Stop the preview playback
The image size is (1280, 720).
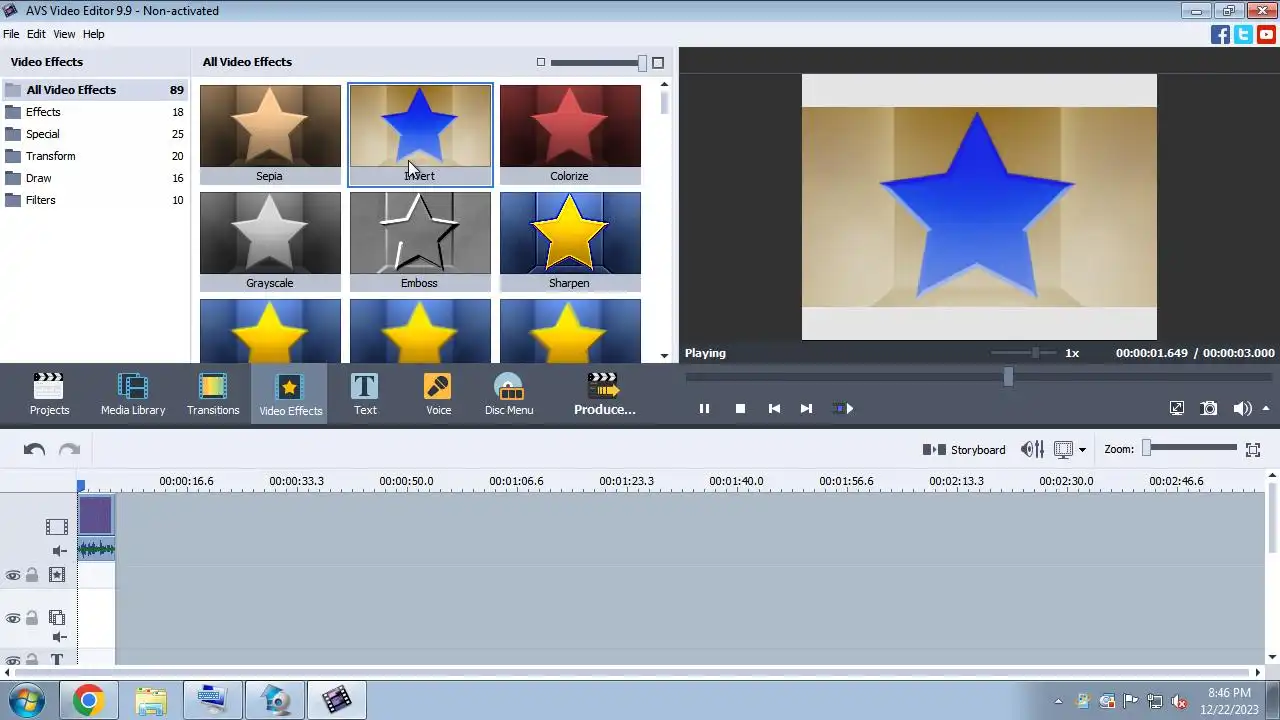point(740,408)
